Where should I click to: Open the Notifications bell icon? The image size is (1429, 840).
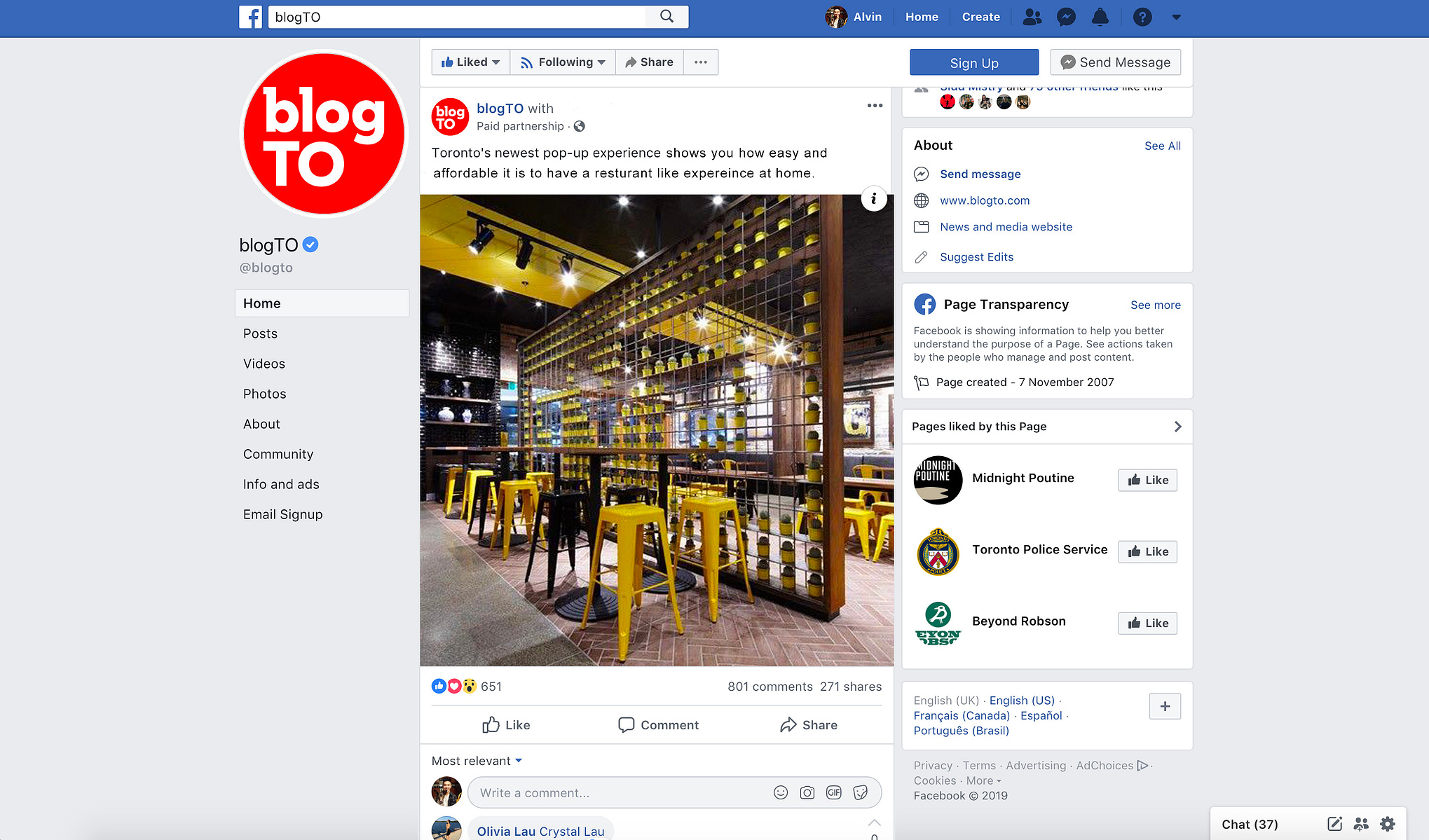(x=1100, y=17)
